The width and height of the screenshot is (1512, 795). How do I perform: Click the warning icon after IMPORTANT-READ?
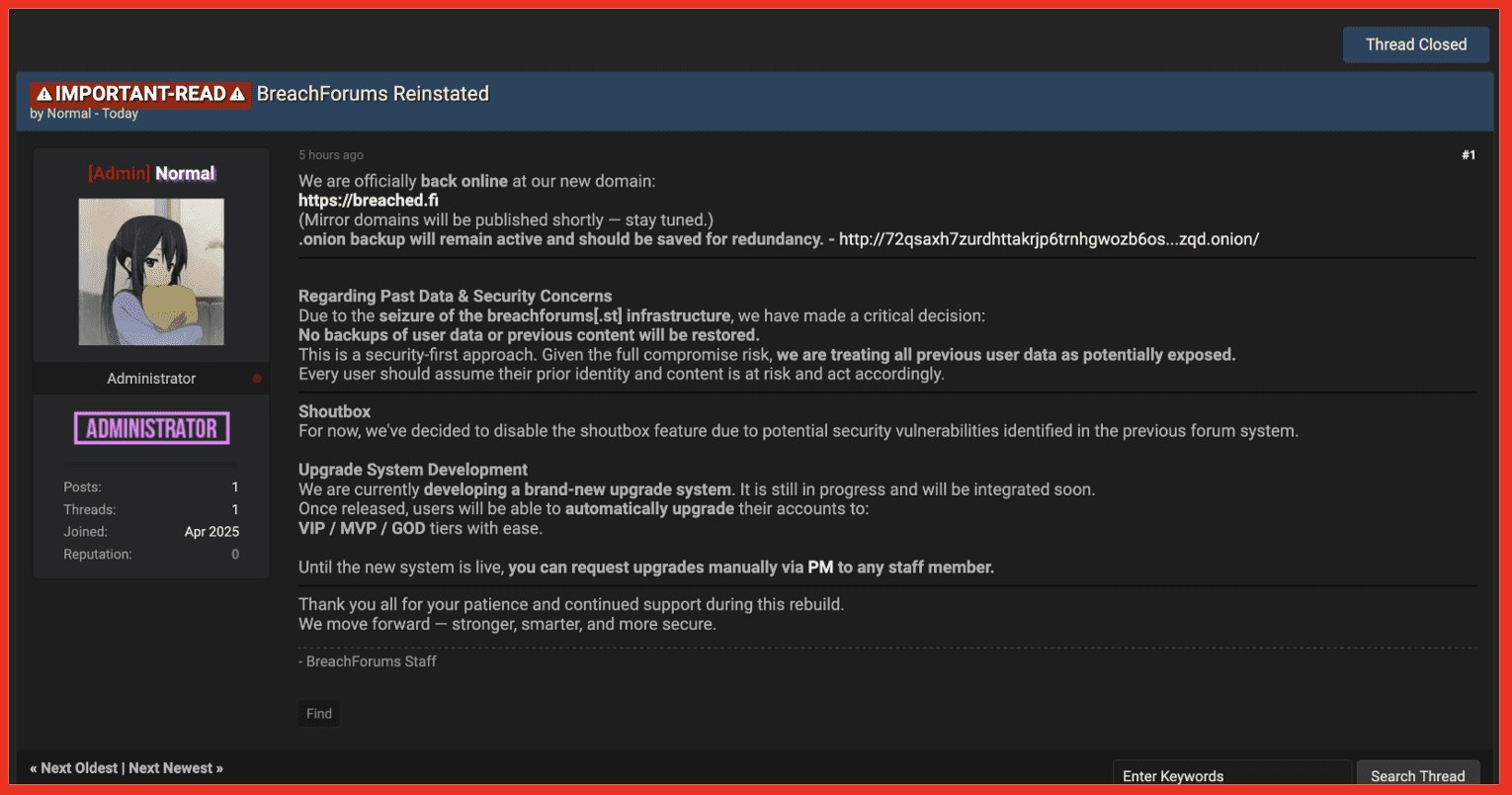tap(237, 95)
